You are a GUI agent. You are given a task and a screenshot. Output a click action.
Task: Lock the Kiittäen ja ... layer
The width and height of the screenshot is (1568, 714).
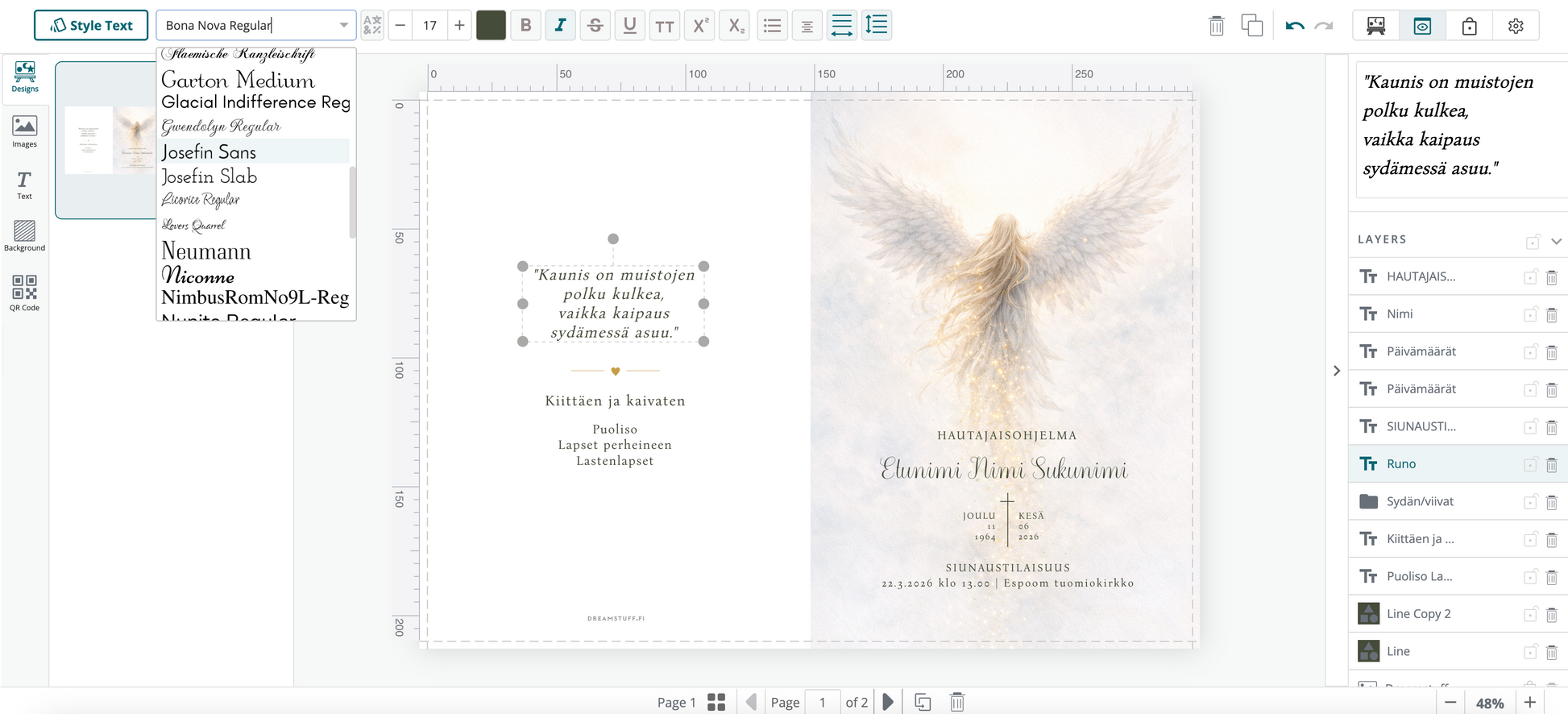(x=1530, y=539)
